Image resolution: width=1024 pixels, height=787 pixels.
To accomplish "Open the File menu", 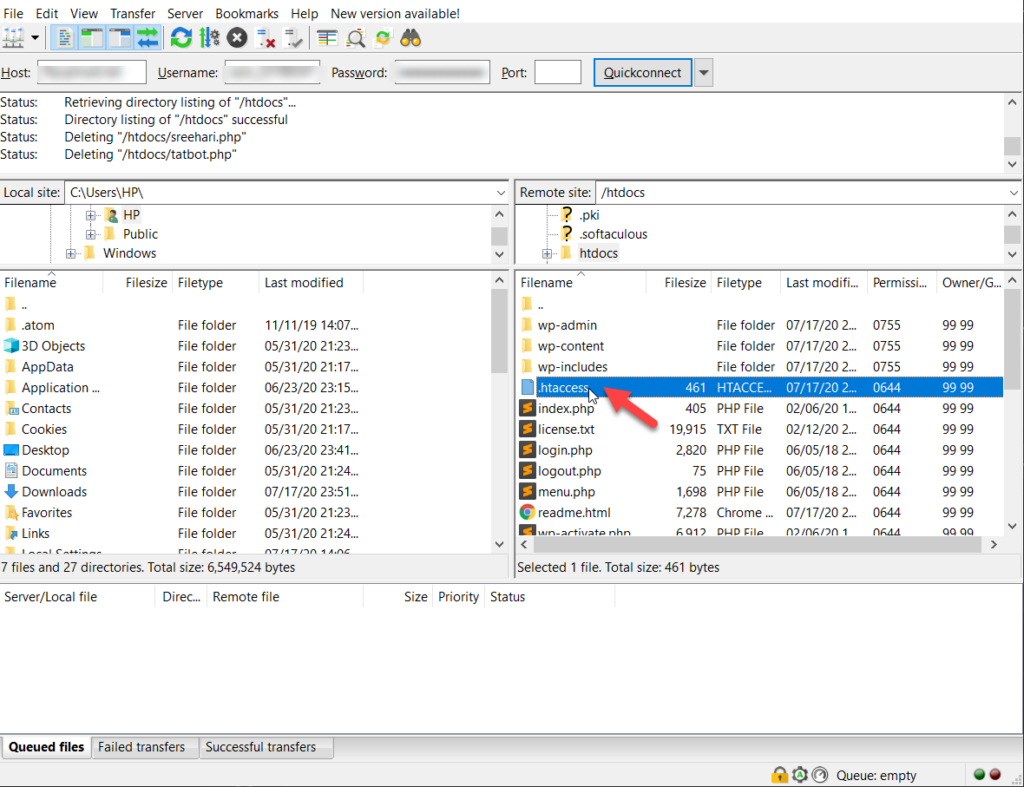I will 13,13.
